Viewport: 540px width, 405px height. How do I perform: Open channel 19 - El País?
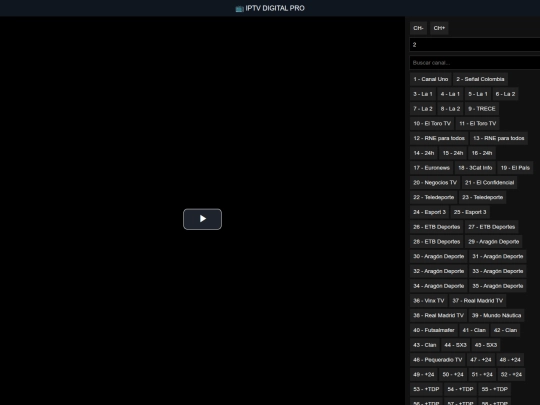tap(515, 168)
